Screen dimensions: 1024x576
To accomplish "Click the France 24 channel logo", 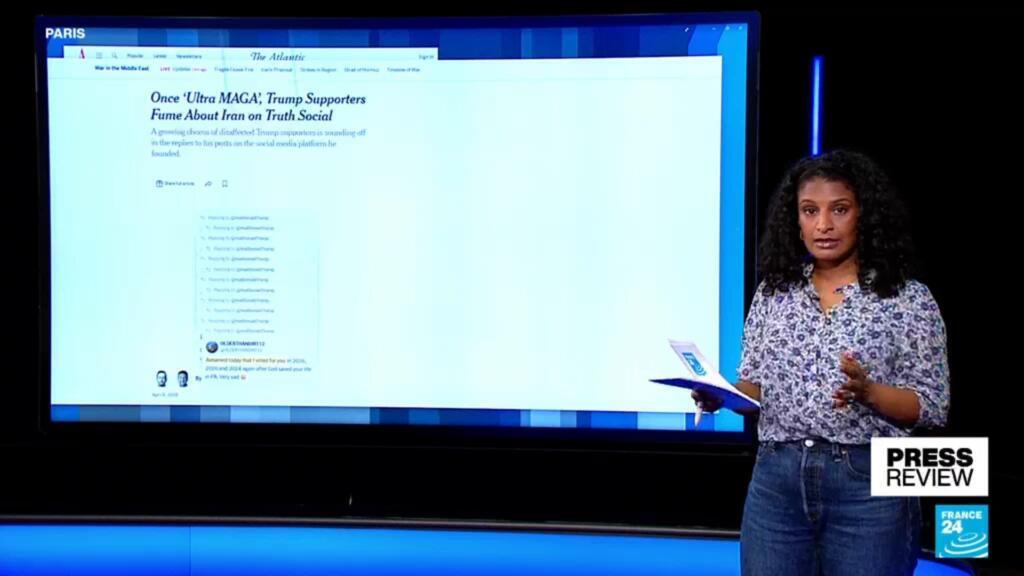I will [961, 530].
